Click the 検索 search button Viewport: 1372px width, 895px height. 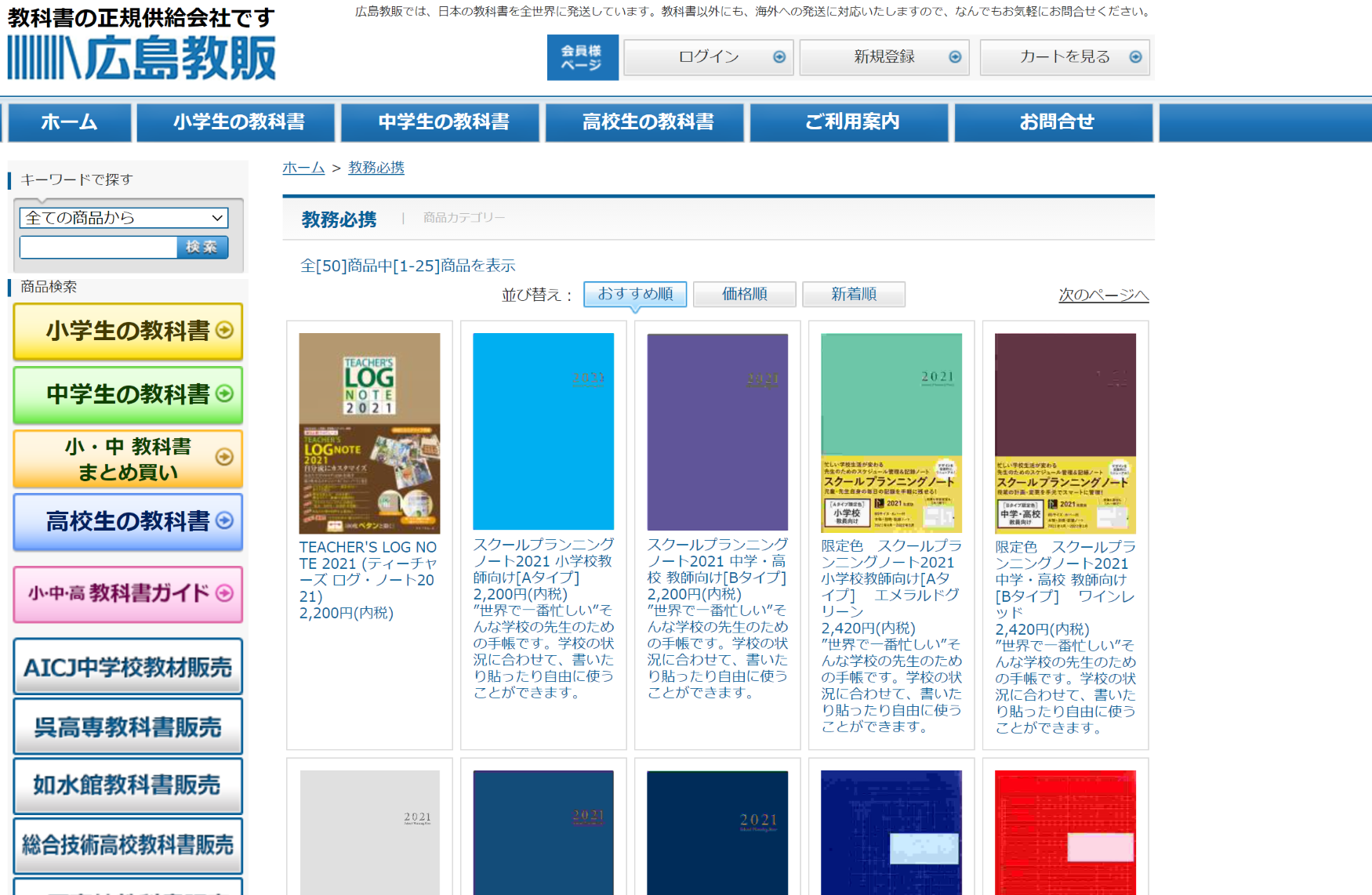click(202, 248)
